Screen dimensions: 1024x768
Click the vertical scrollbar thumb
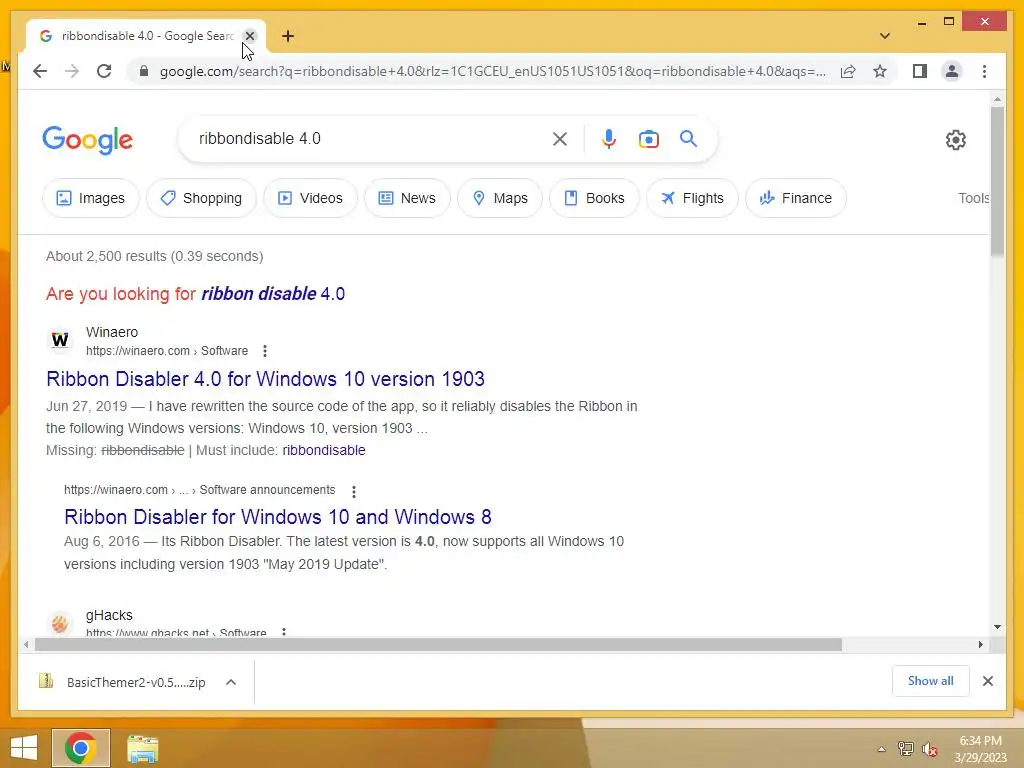click(997, 182)
